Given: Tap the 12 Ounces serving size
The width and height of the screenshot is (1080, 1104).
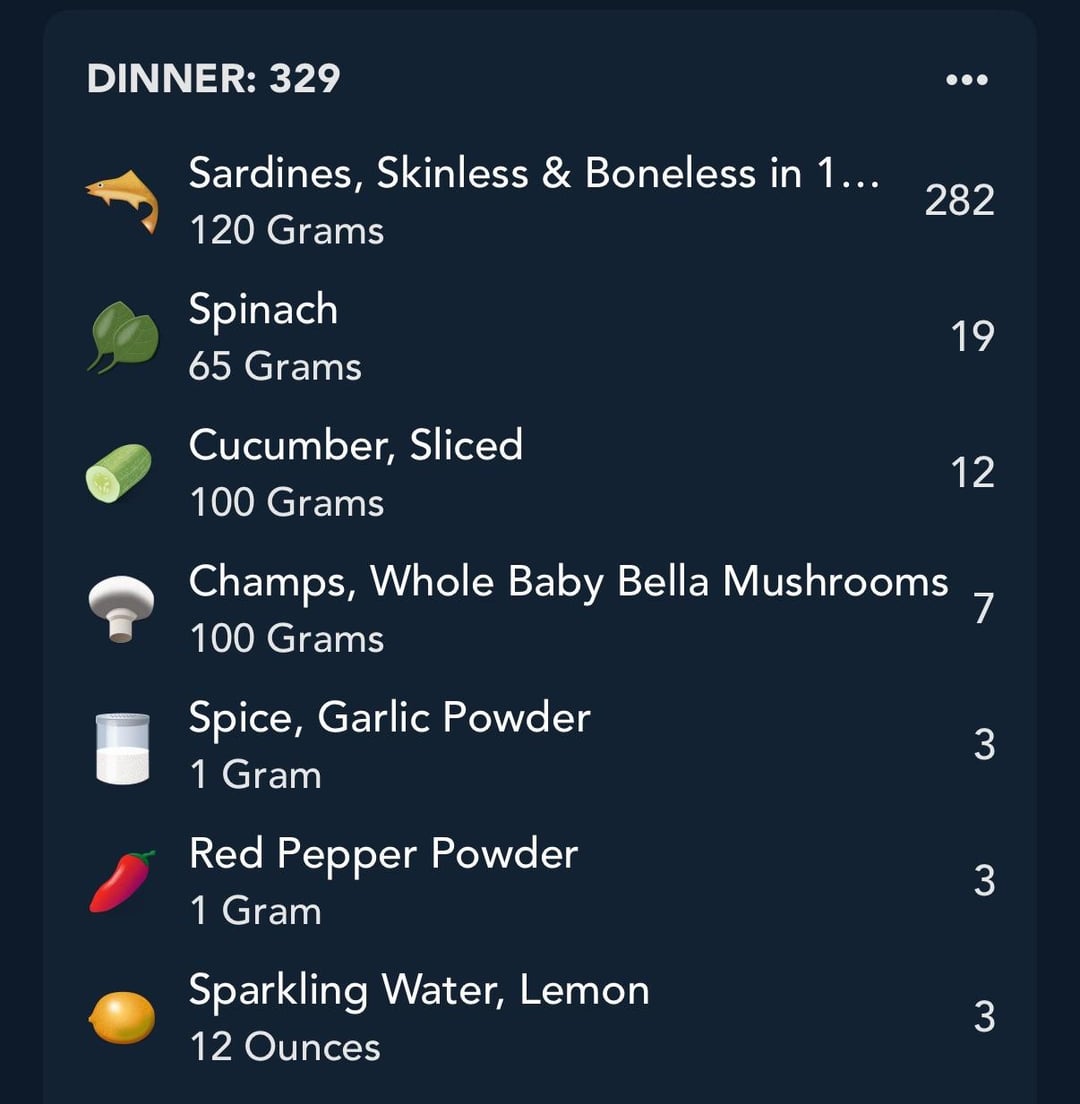Looking at the screenshot, I should click(x=285, y=1046).
